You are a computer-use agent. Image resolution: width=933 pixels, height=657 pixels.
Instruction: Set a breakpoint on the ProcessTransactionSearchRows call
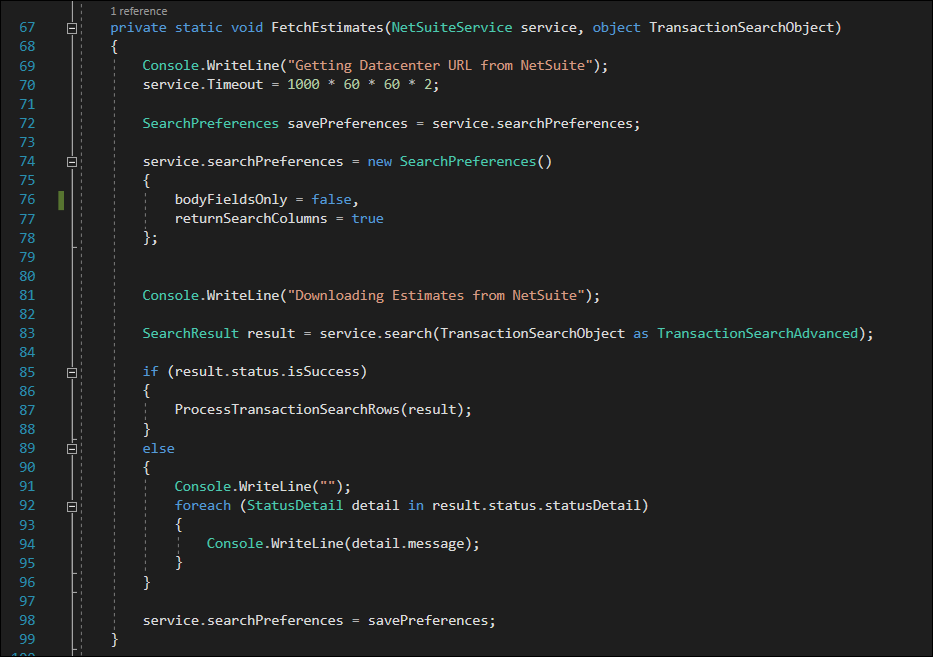12,409
